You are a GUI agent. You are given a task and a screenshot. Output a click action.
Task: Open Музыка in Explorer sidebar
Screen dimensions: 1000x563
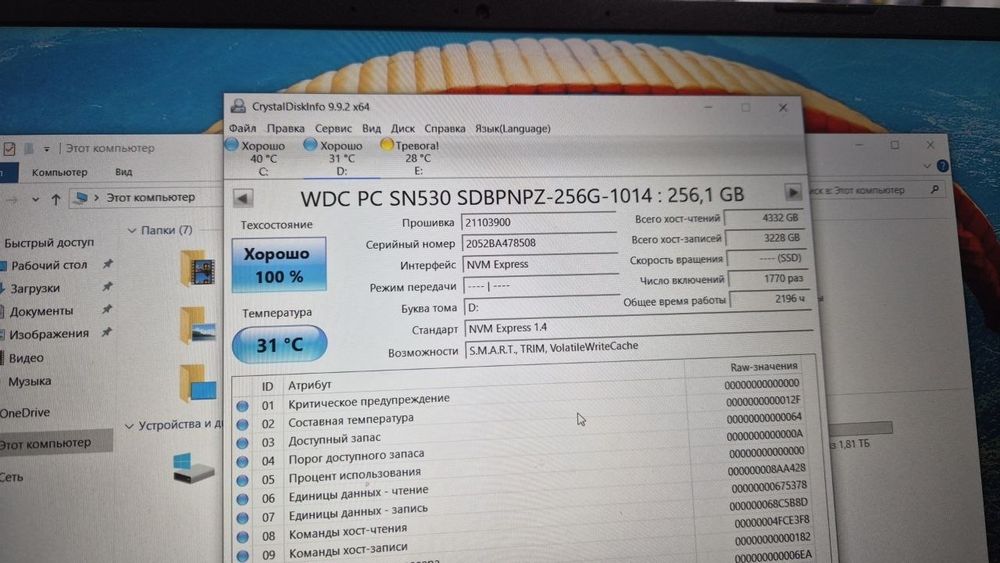pos(29,381)
